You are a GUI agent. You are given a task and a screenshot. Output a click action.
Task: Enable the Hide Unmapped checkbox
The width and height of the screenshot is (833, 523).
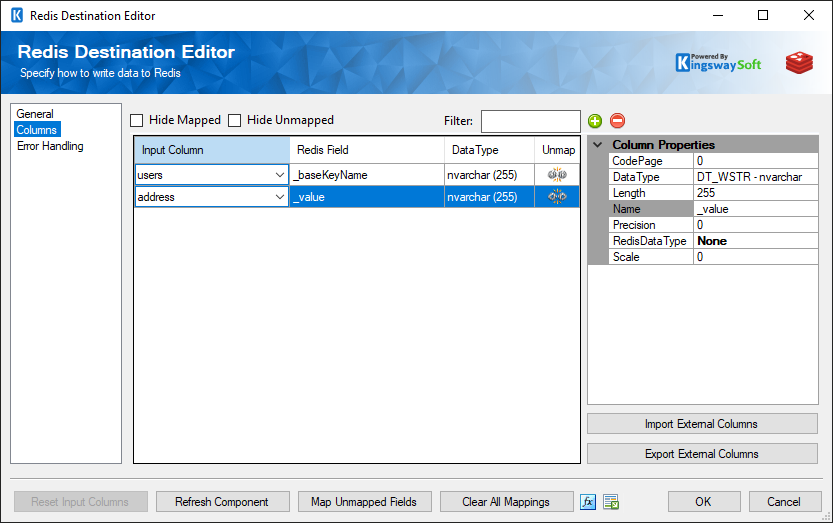[x=234, y=121]
